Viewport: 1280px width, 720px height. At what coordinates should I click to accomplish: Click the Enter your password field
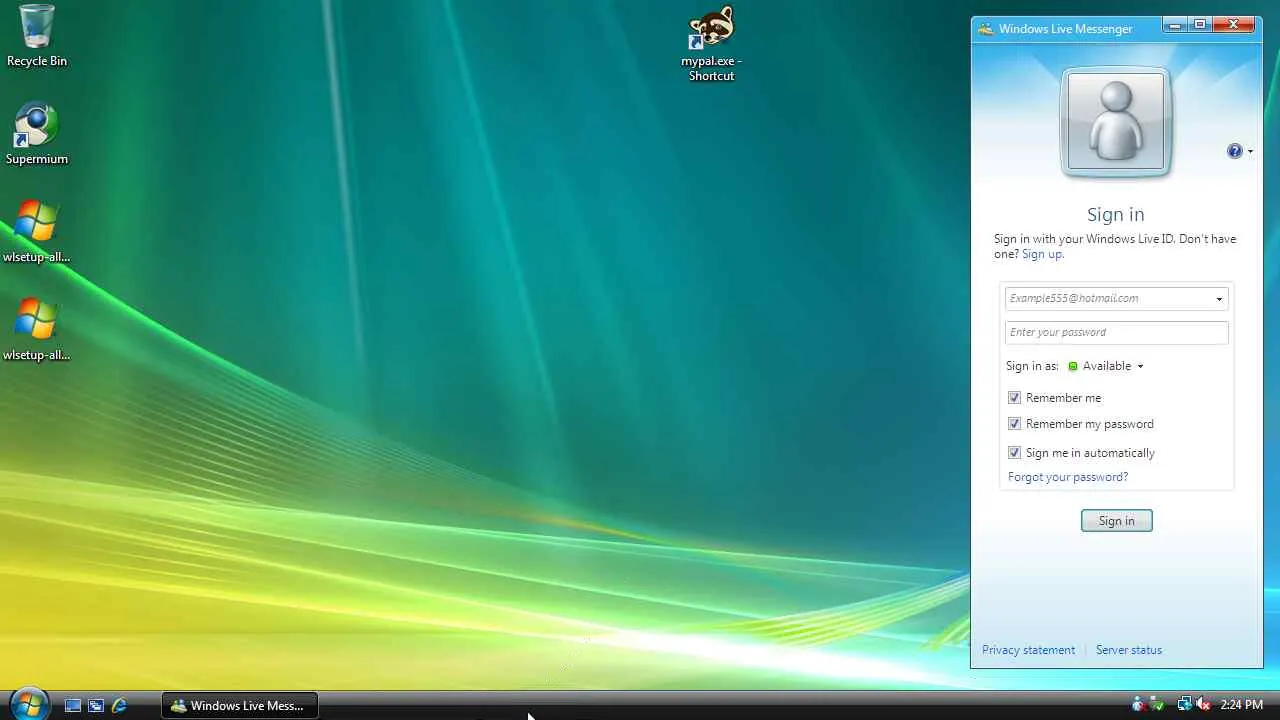tap(1117, 333)
